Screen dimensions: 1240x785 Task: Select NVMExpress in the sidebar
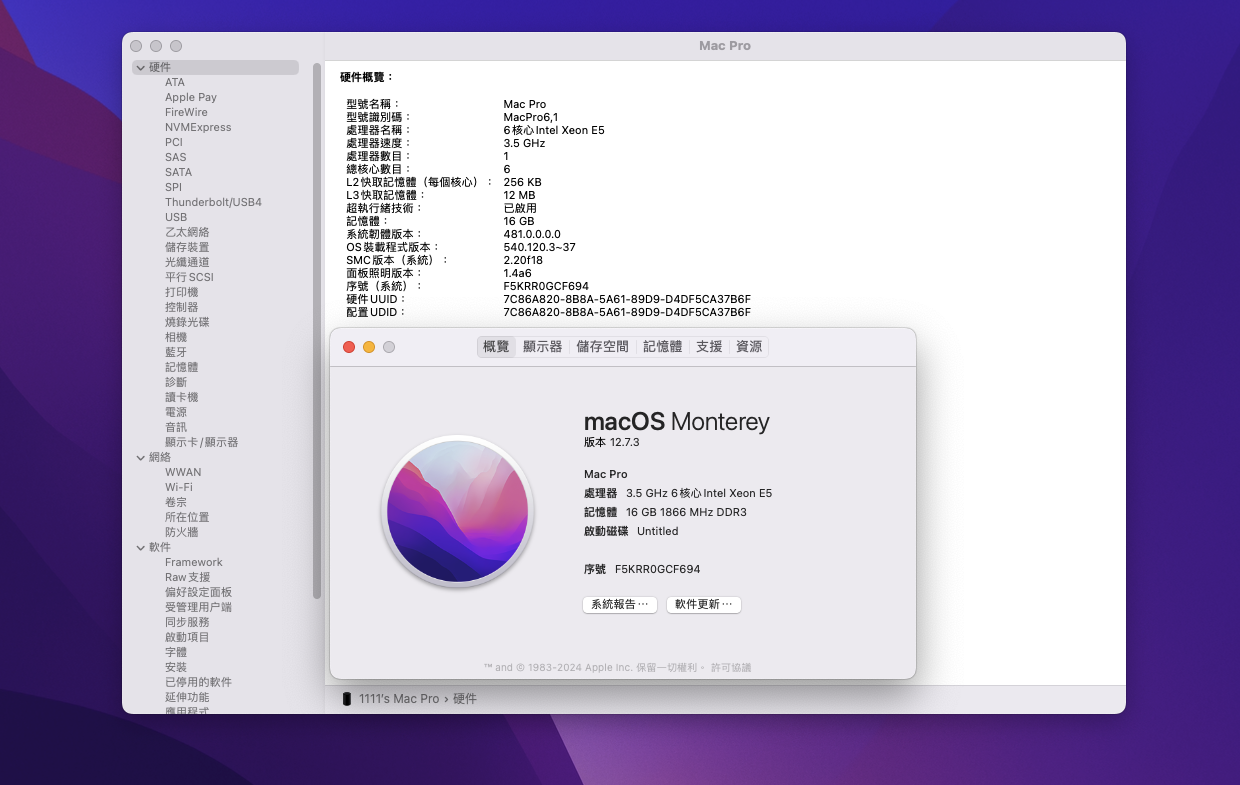point(198,127)
